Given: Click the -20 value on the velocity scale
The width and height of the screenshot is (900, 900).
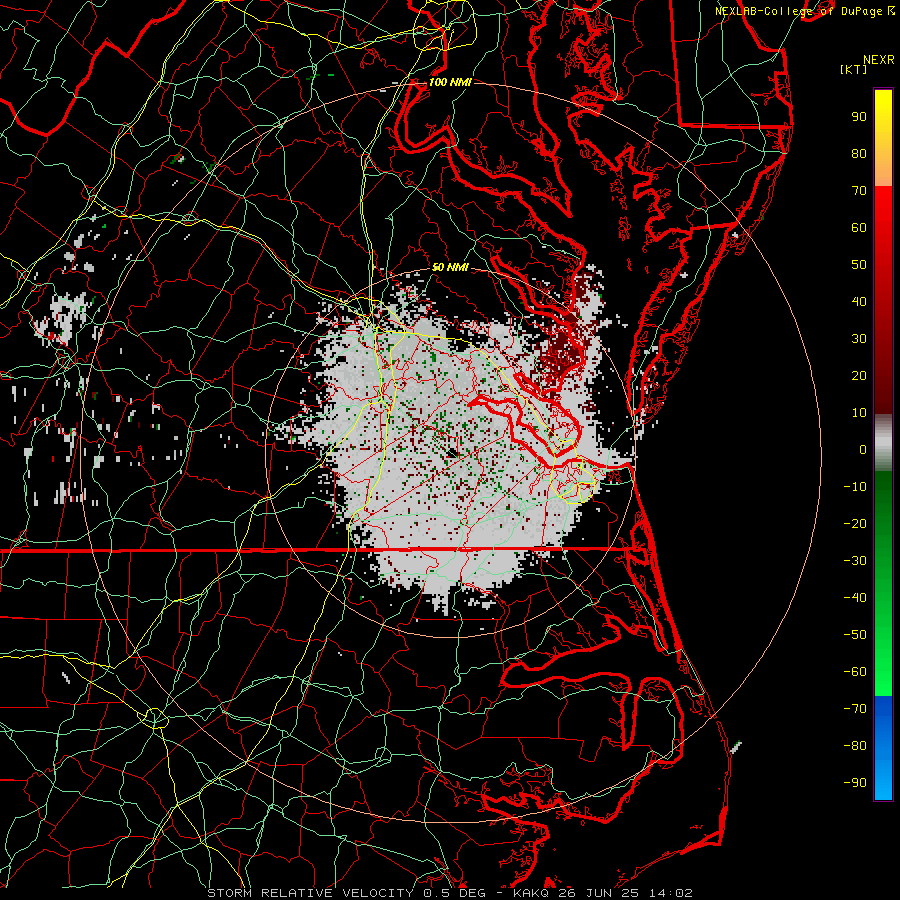Looking at the screenshot, I should (855, 523).
